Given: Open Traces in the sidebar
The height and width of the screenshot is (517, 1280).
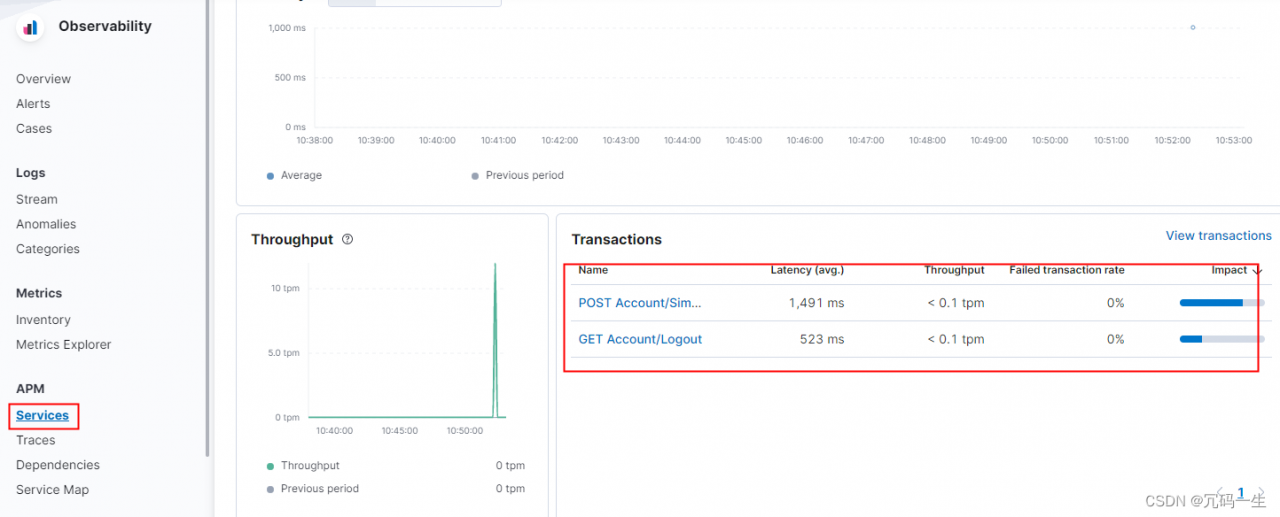Looking at the screenshot, I should tap(36, 440).
